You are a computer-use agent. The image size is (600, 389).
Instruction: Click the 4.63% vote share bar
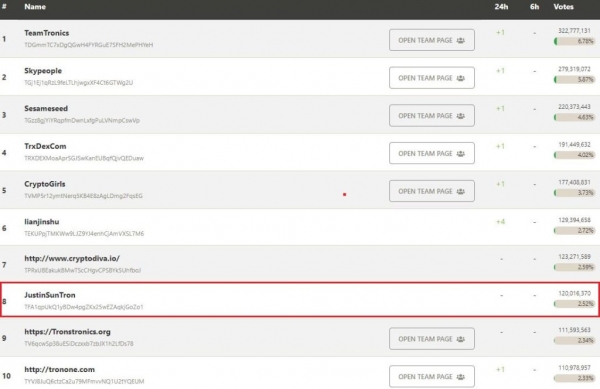click(574, 117)
